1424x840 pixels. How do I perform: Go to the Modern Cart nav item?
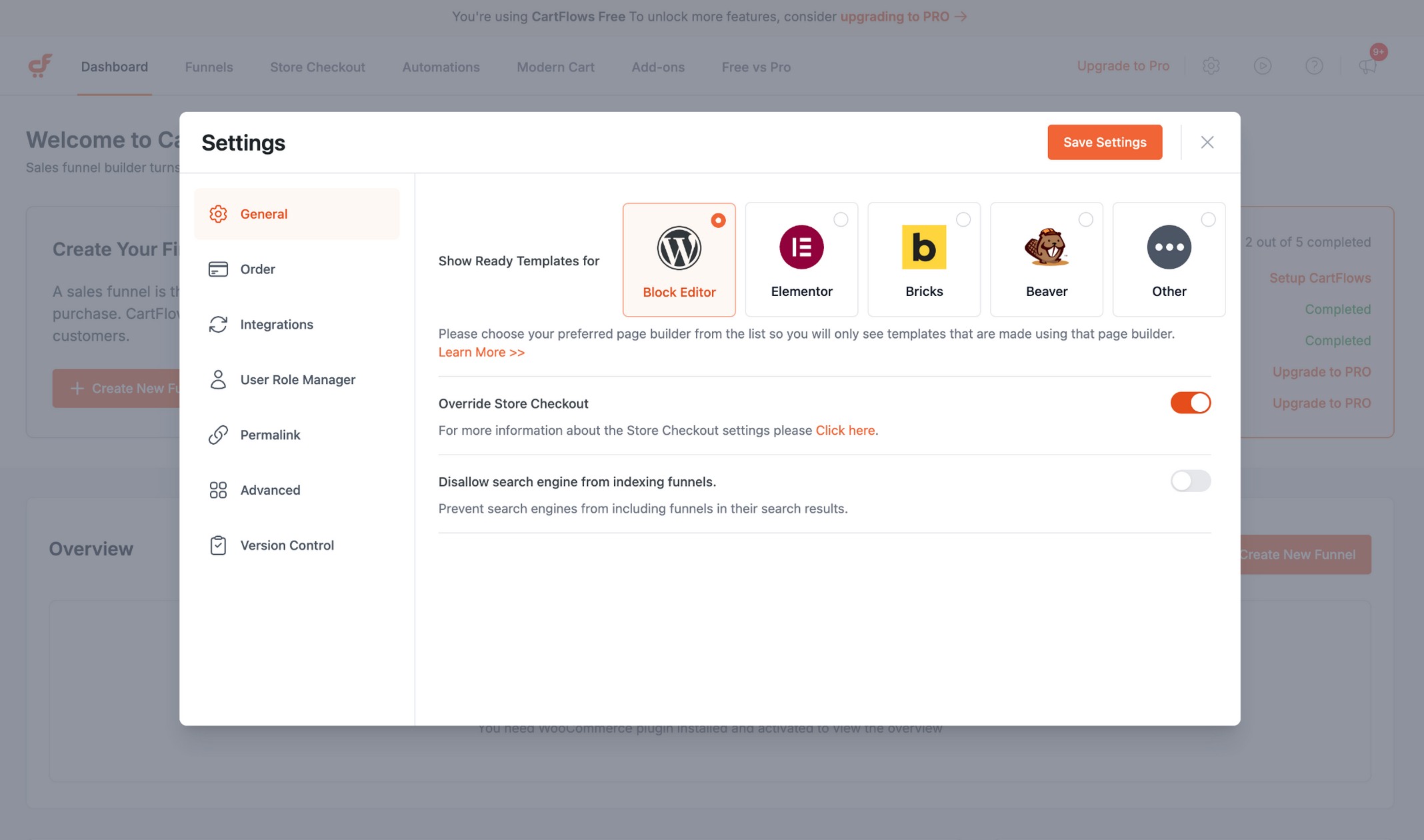pyautogui.click(x=555, y=67)
